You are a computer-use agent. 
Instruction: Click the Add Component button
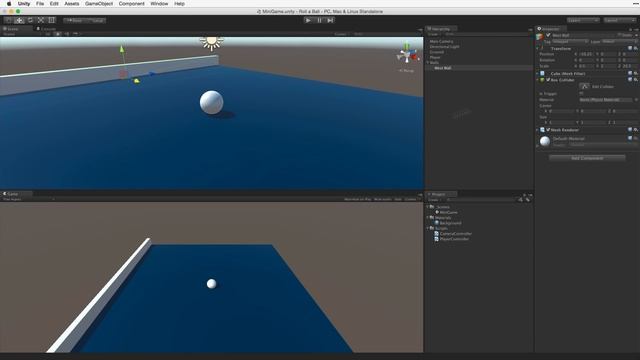587,158
